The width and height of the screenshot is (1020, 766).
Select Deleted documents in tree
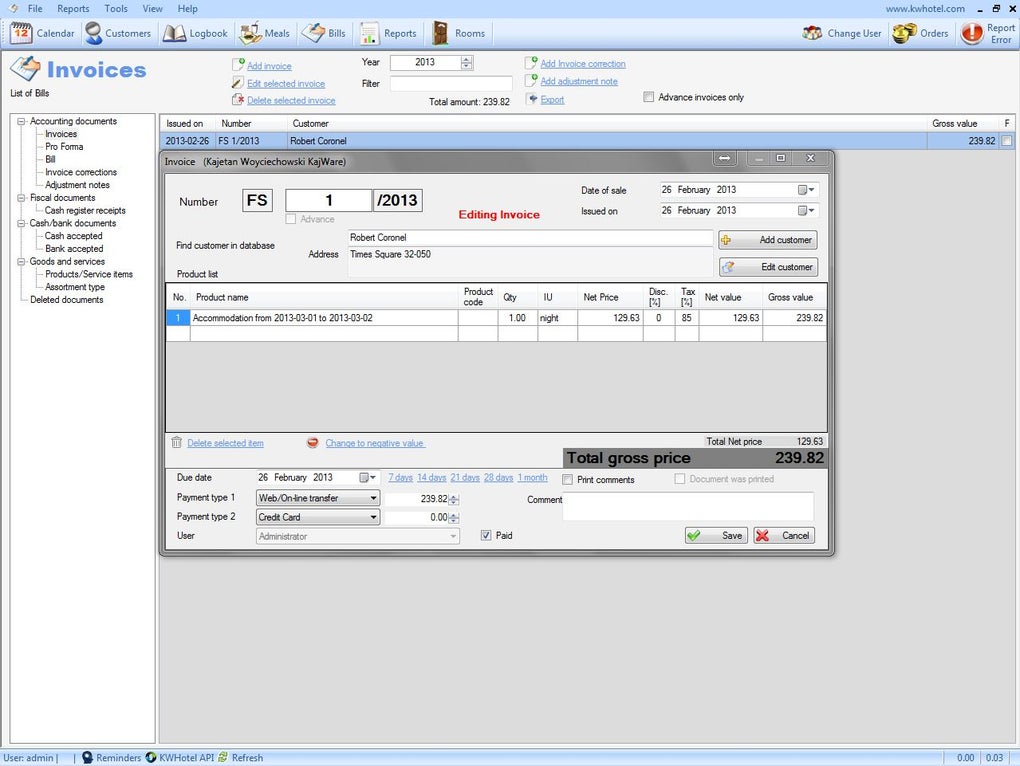tap(66, 300)
